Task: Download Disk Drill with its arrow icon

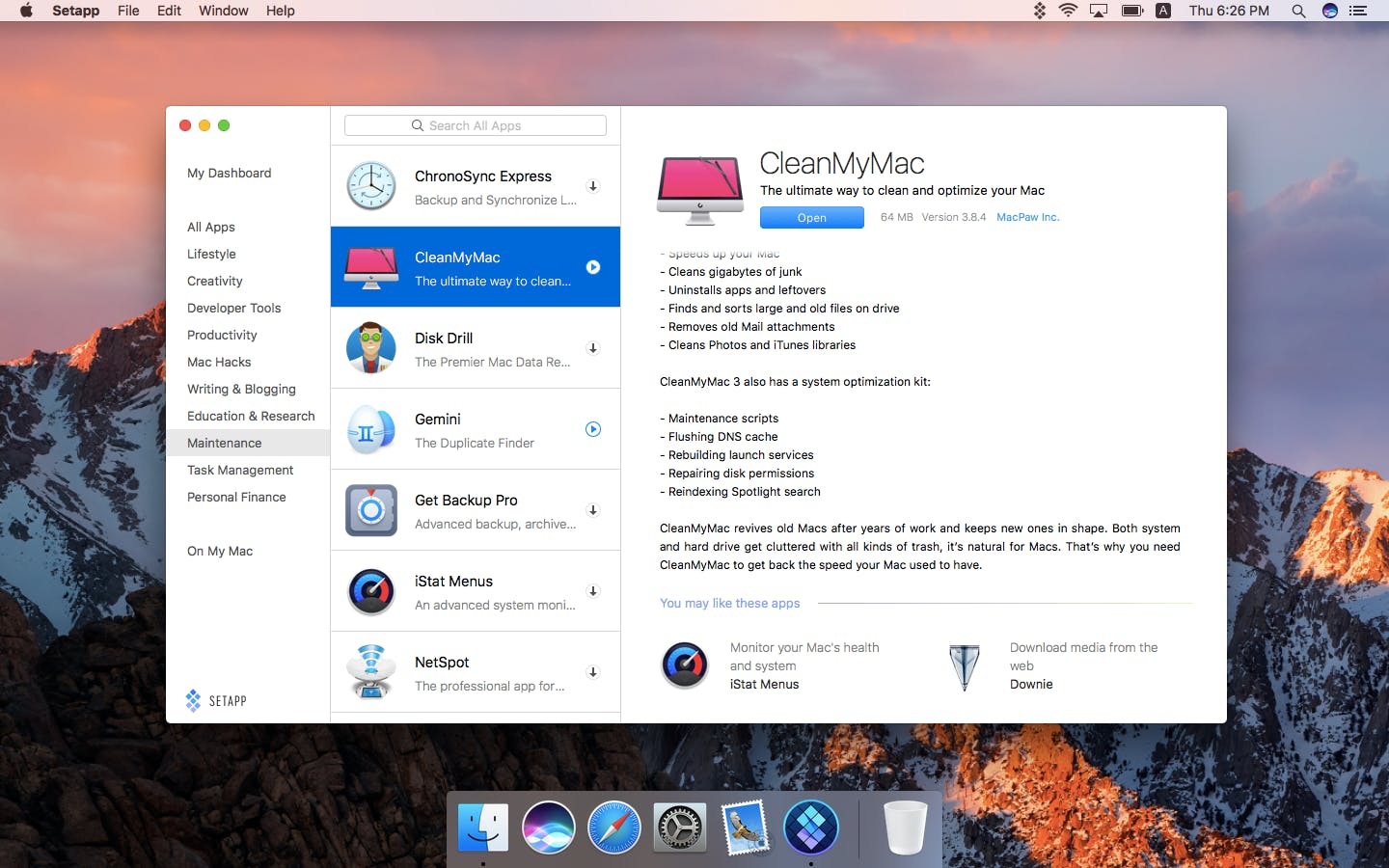Action: coord(593,348)
